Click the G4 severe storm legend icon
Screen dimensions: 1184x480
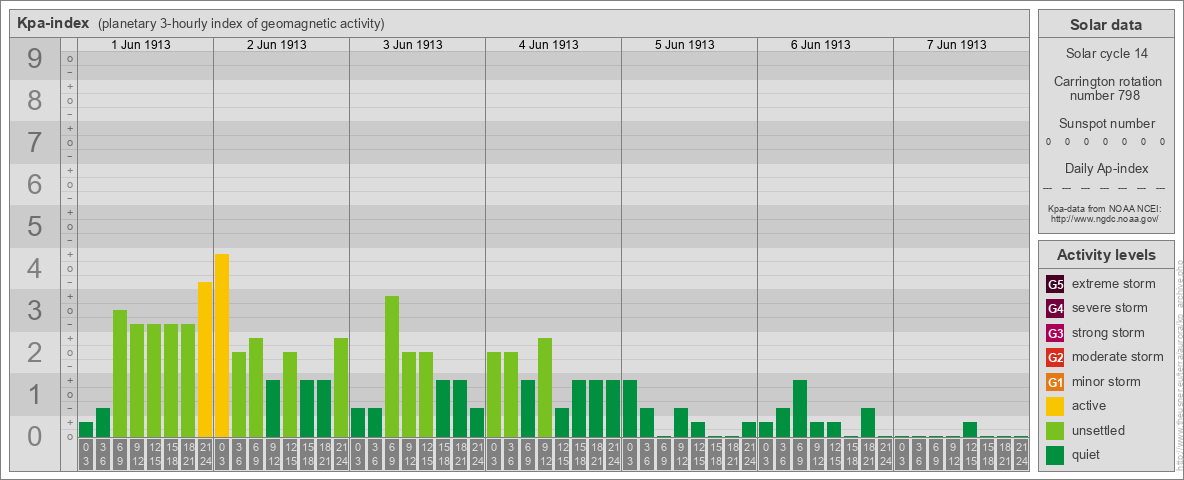(x=1055, y=309)
